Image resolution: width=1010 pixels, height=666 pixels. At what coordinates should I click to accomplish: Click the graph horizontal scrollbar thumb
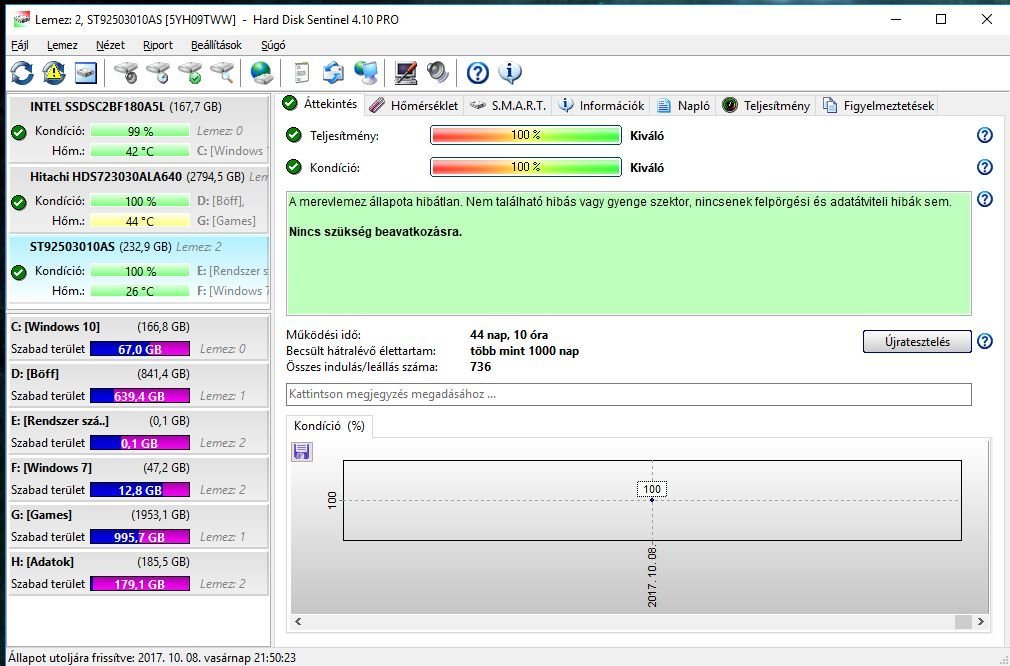tap(963, 622)
